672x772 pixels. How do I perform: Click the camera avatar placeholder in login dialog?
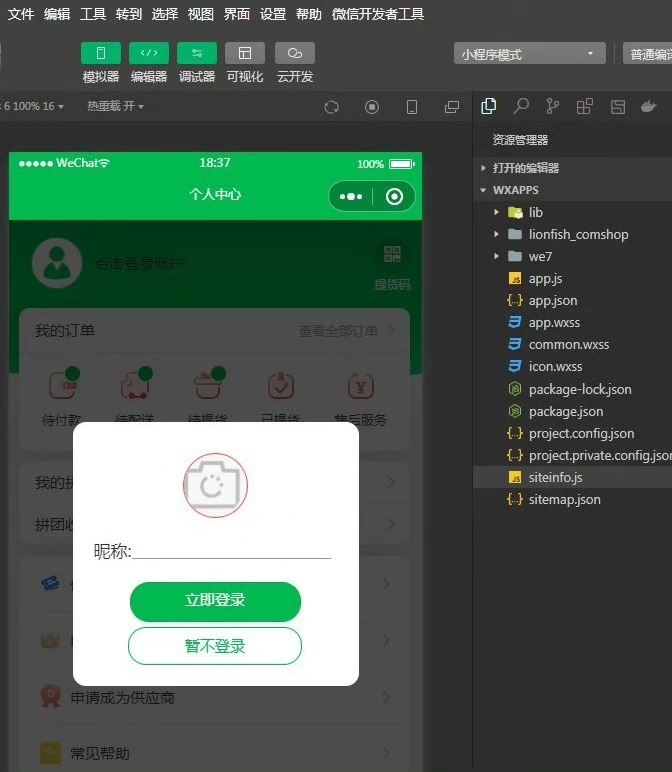(214, 486)
